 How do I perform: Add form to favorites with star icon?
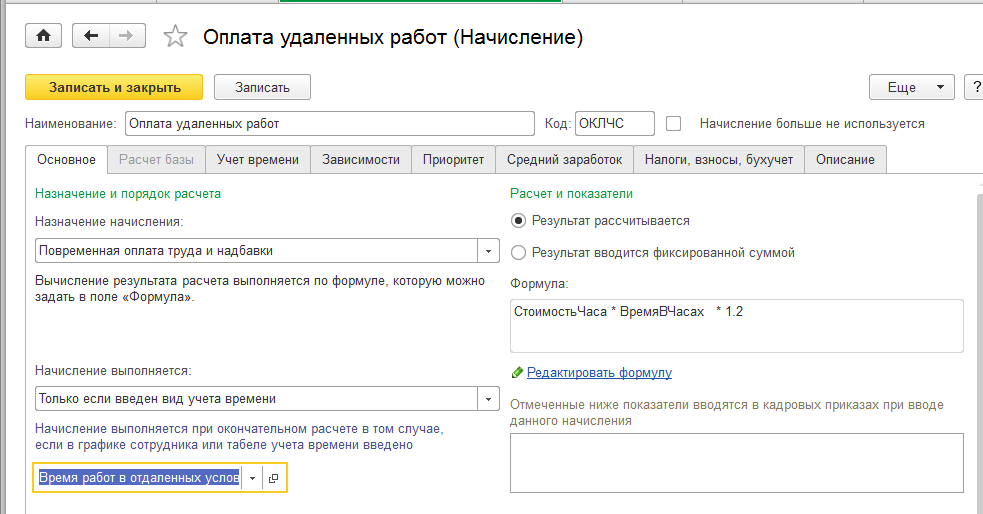175,37
